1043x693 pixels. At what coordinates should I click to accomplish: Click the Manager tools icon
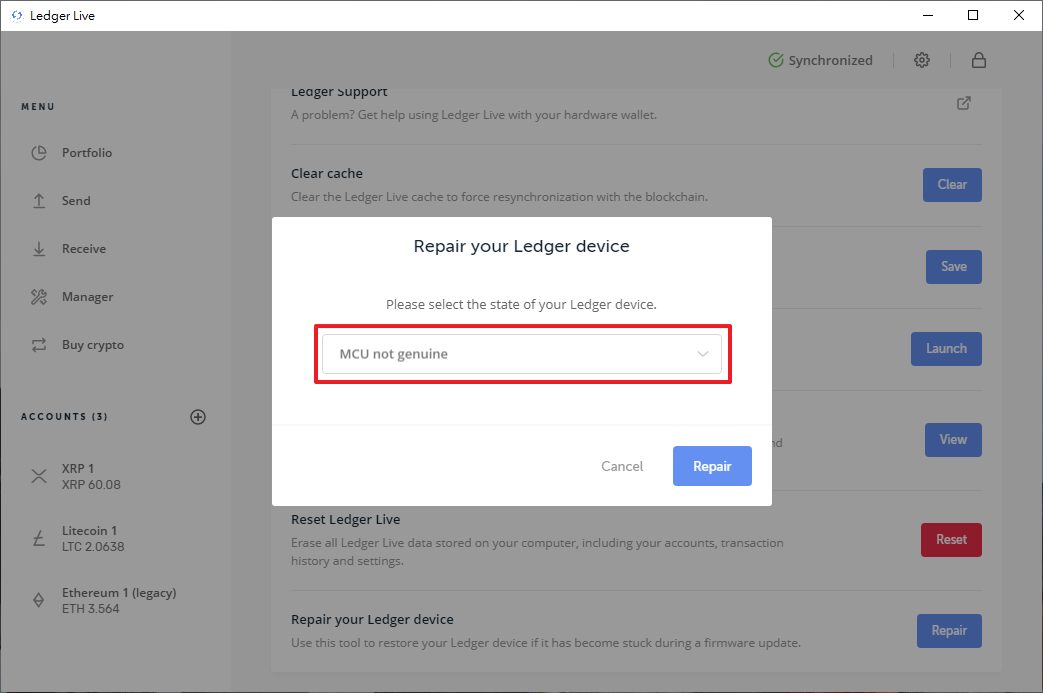39,297
